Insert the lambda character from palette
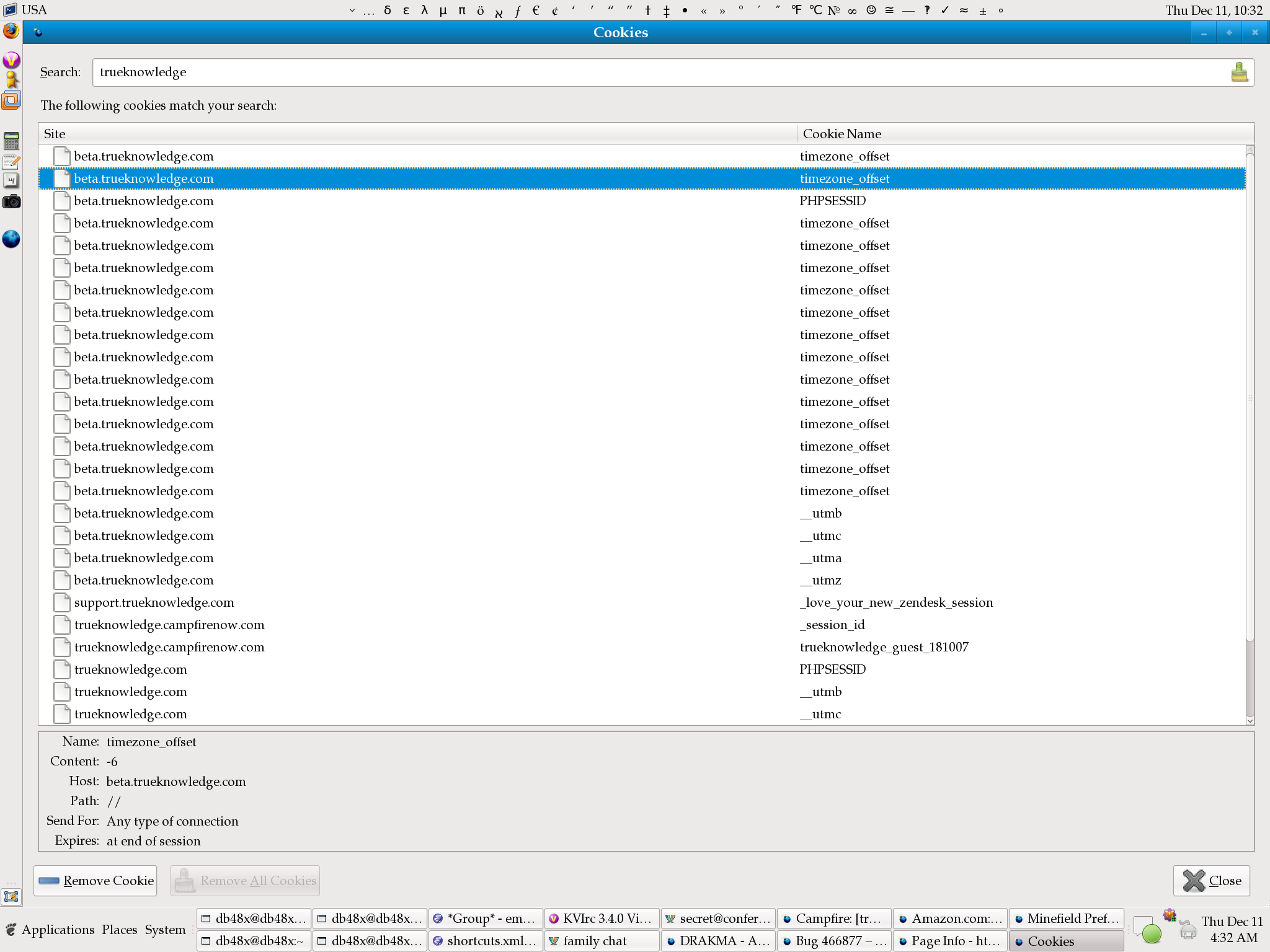The height and width of the screenshot is (952, 1270). coord(425,10)
